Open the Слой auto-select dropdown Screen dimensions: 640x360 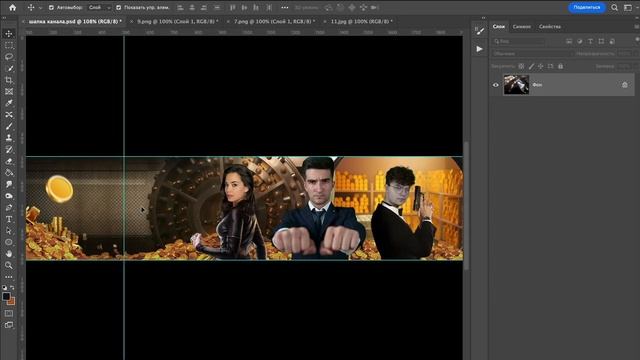point(100,7)
